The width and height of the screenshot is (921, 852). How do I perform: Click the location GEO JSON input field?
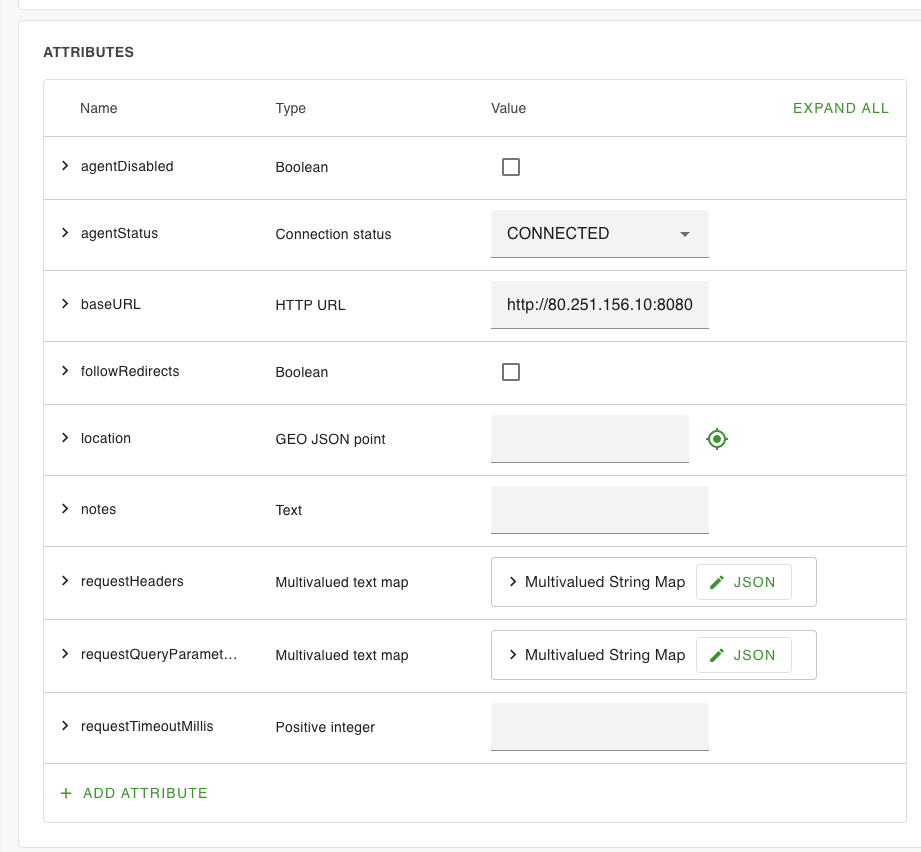[589, 438]
